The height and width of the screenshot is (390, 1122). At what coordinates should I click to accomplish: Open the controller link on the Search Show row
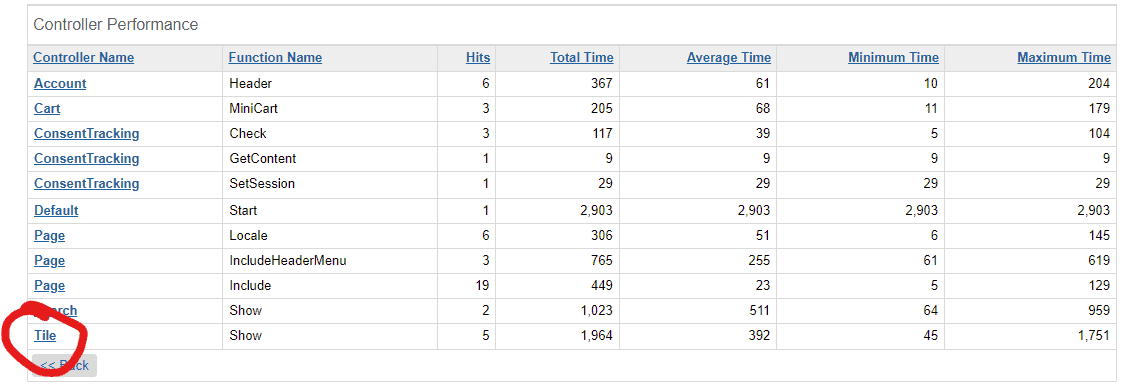(x=56, y=311)
